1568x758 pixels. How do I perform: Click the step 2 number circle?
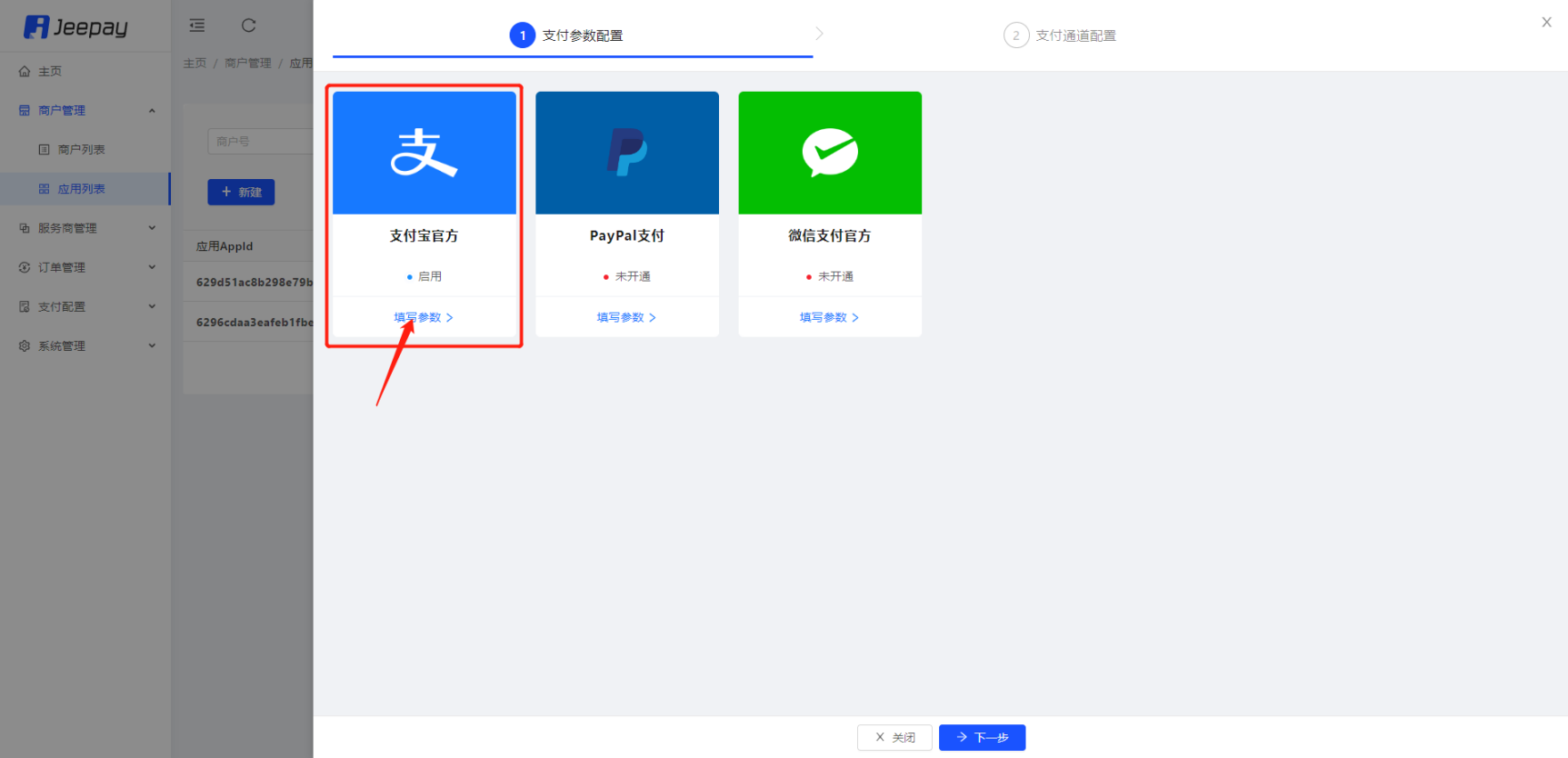[x=1016, y=35]
